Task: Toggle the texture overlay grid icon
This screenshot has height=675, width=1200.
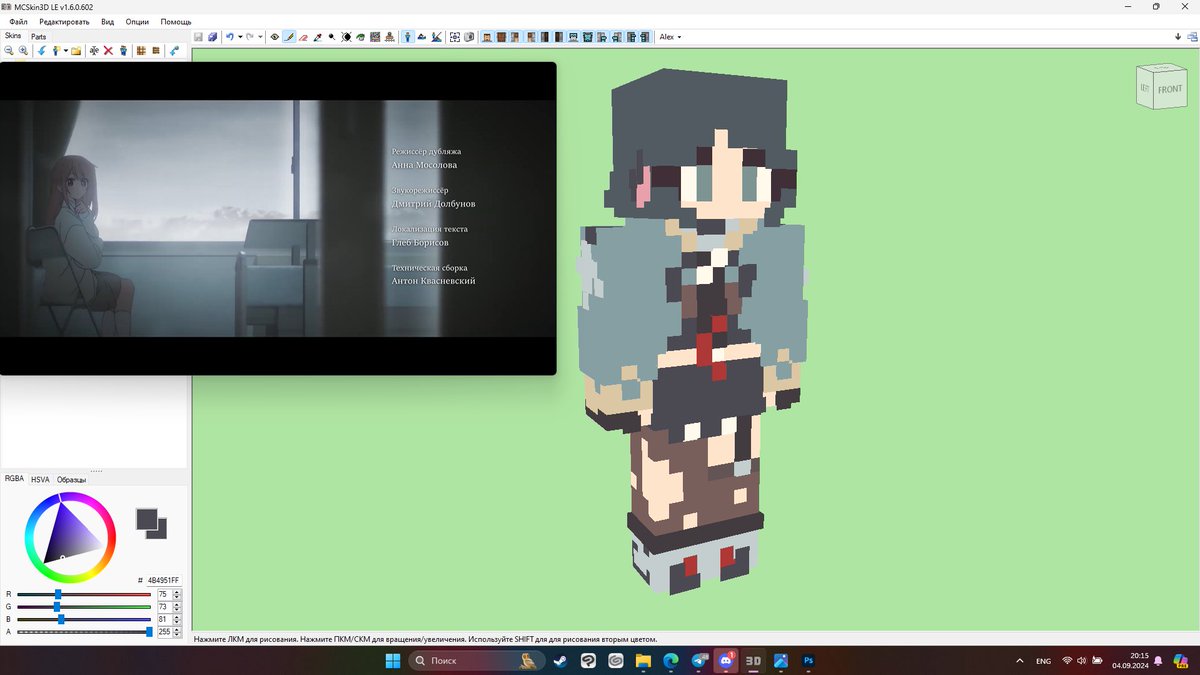Action: 453,37
